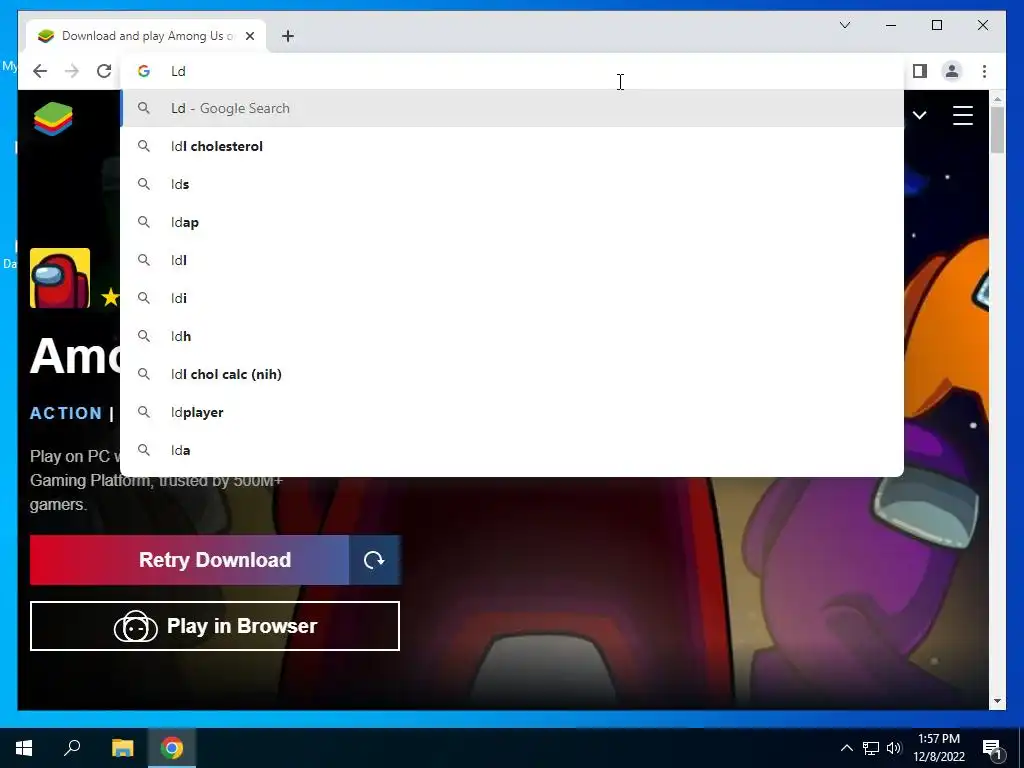Show hidden system tray icons
Image resolution: width=1024 pixels, height=768 pixels.
(846, 748)
